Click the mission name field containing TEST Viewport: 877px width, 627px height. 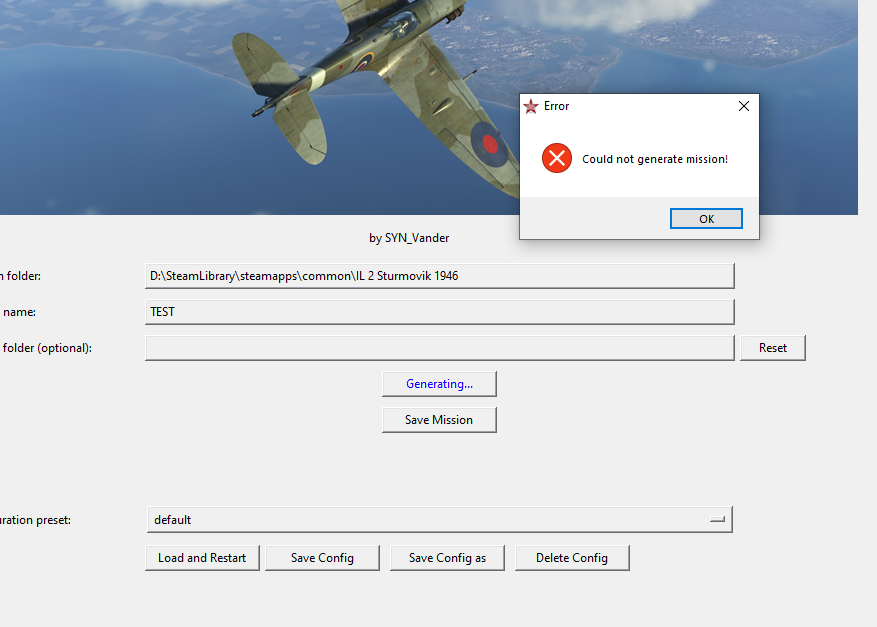coord(440,312)
